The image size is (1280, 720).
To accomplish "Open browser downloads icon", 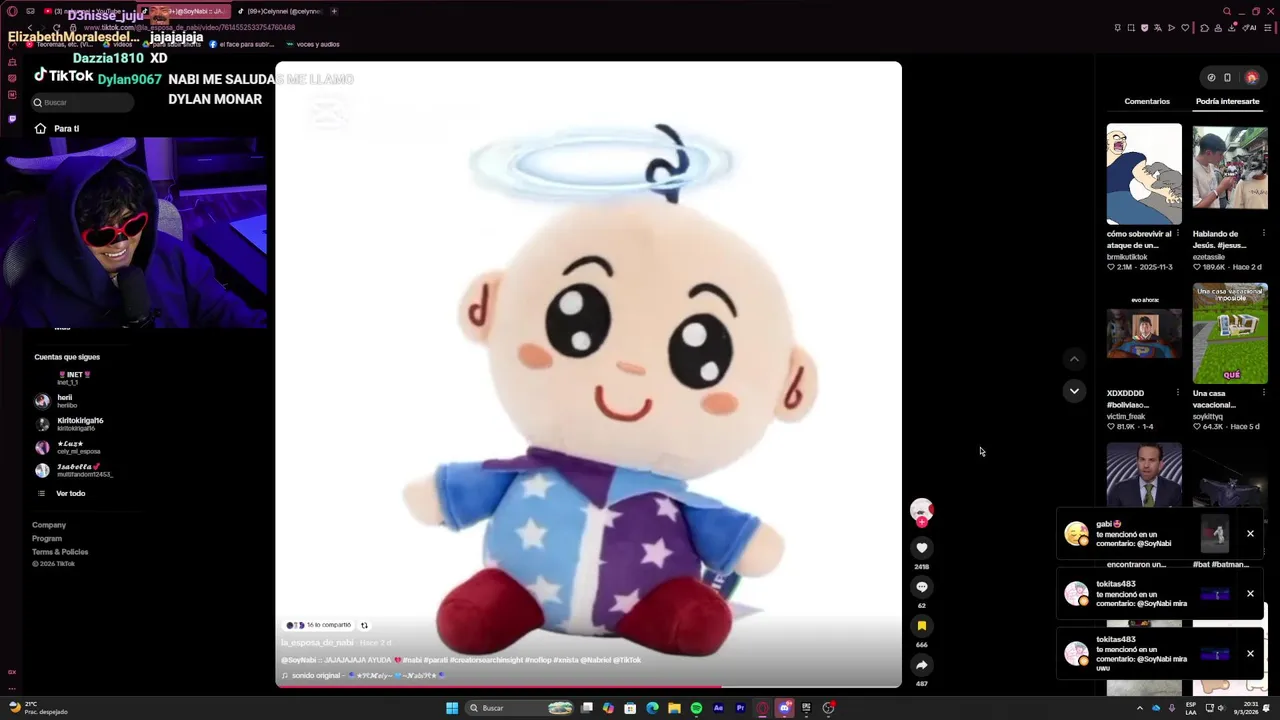I will 1232,28.
